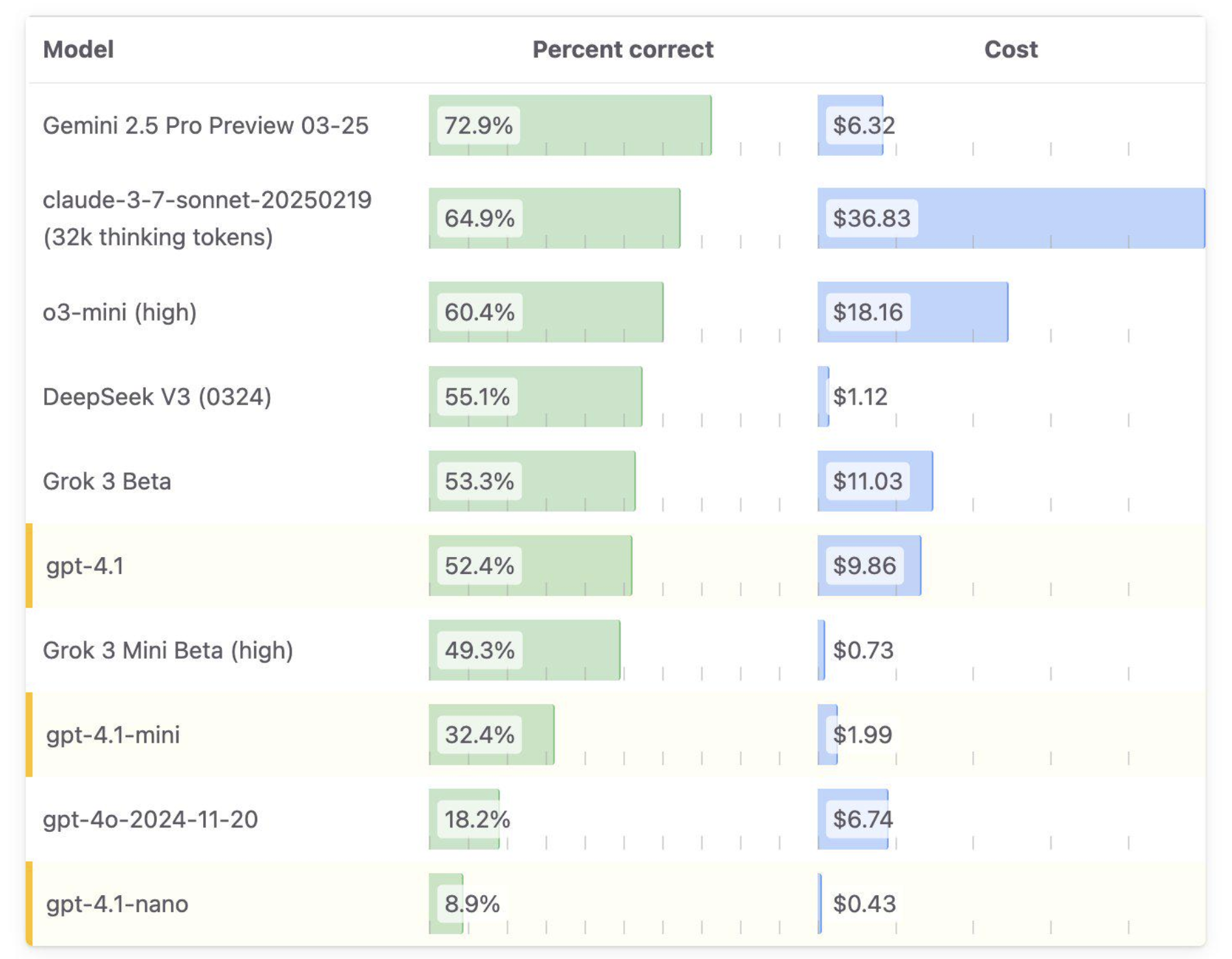This screenshot has height=959, width=1232.
Task: Click the Cost column header
Action: 1010,50
